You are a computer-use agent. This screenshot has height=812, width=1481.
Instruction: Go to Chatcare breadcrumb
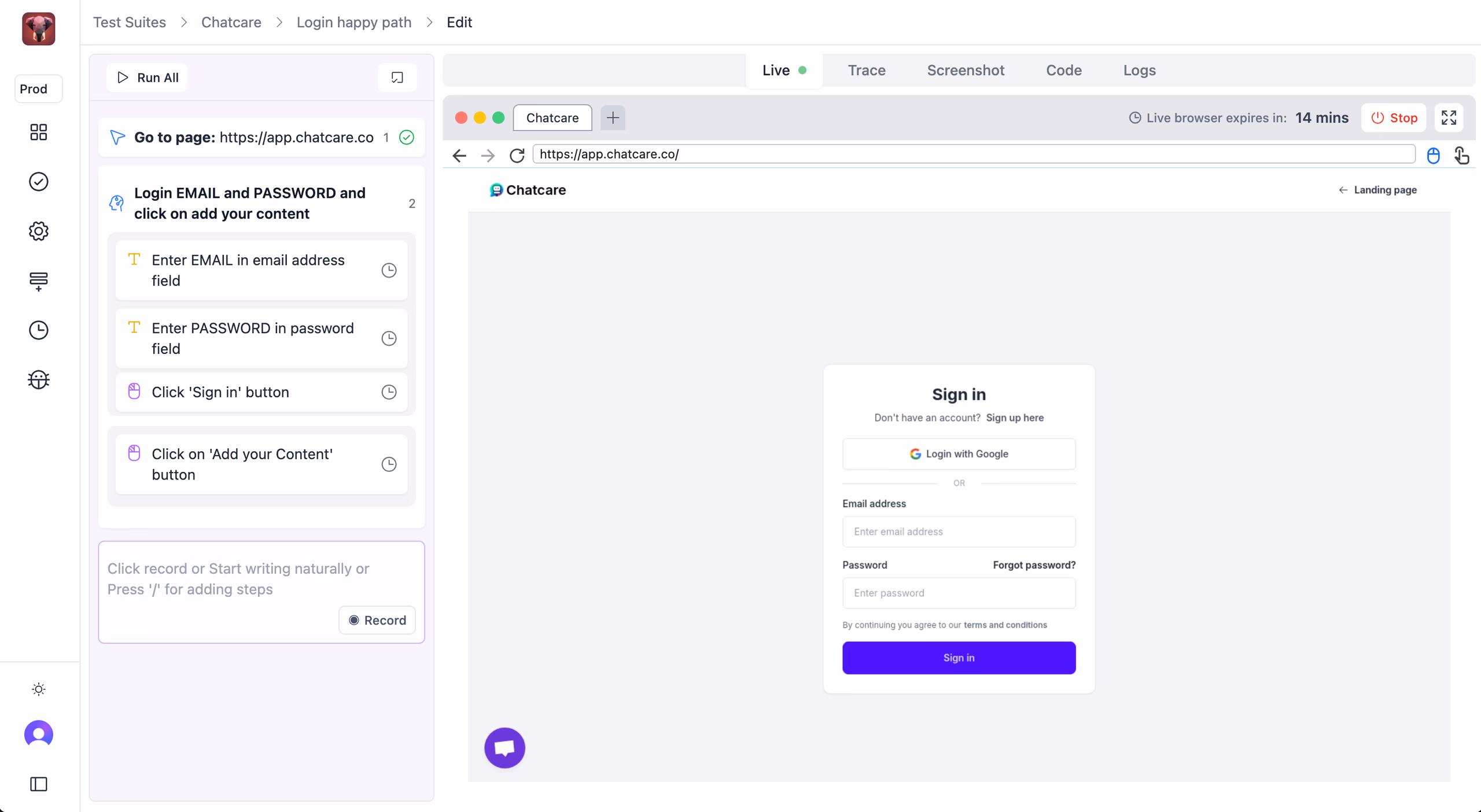click(231, 22)
